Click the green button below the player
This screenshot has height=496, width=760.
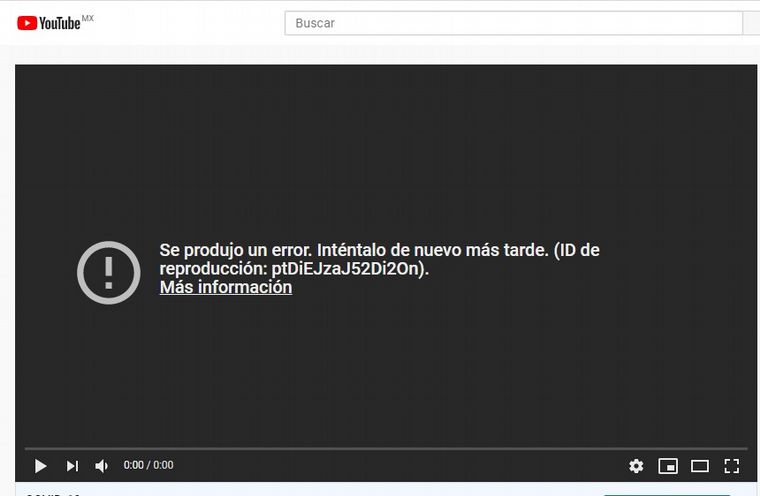point(667,493)
